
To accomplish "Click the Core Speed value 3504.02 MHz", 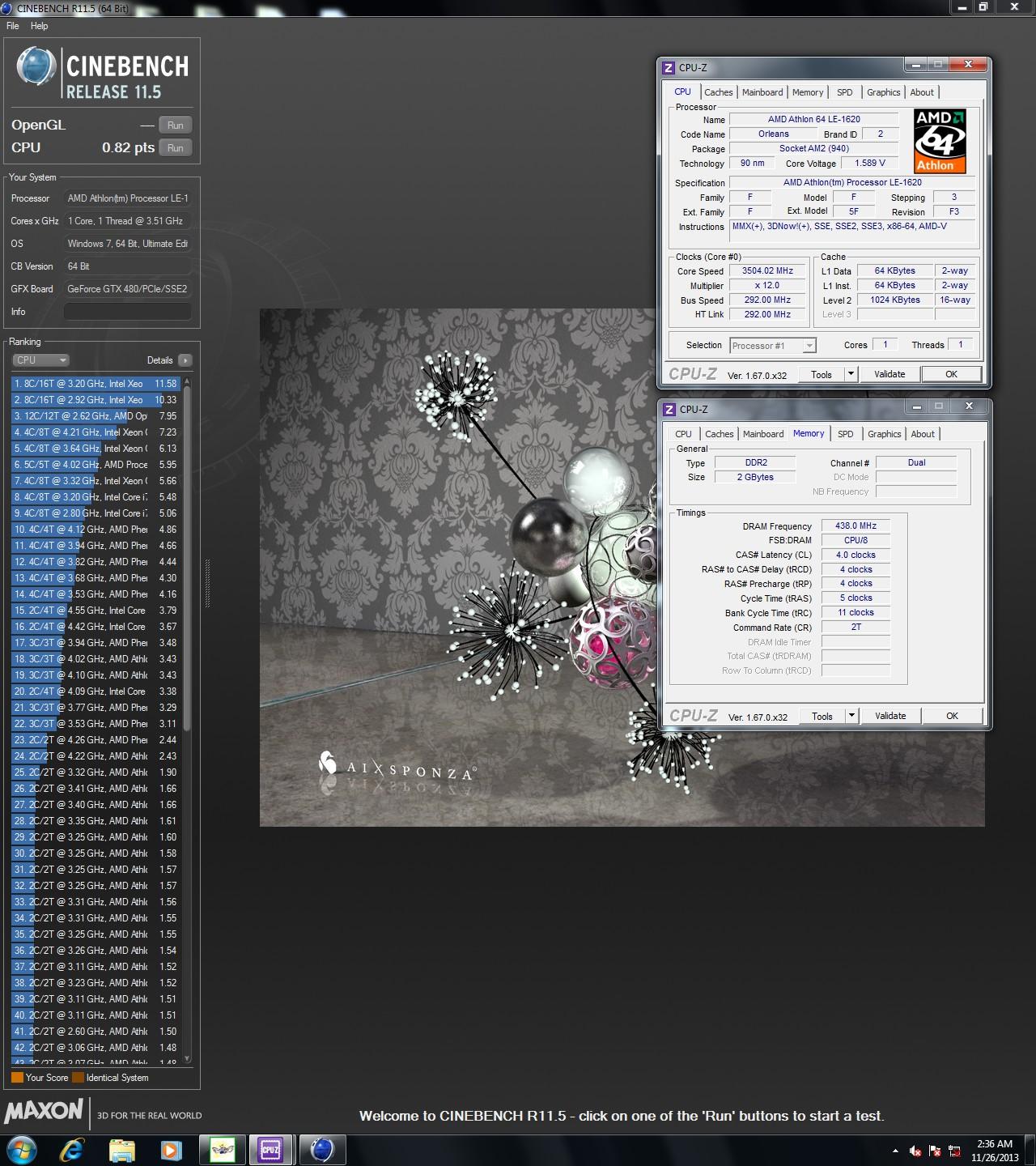I will (x=768, y=271).
